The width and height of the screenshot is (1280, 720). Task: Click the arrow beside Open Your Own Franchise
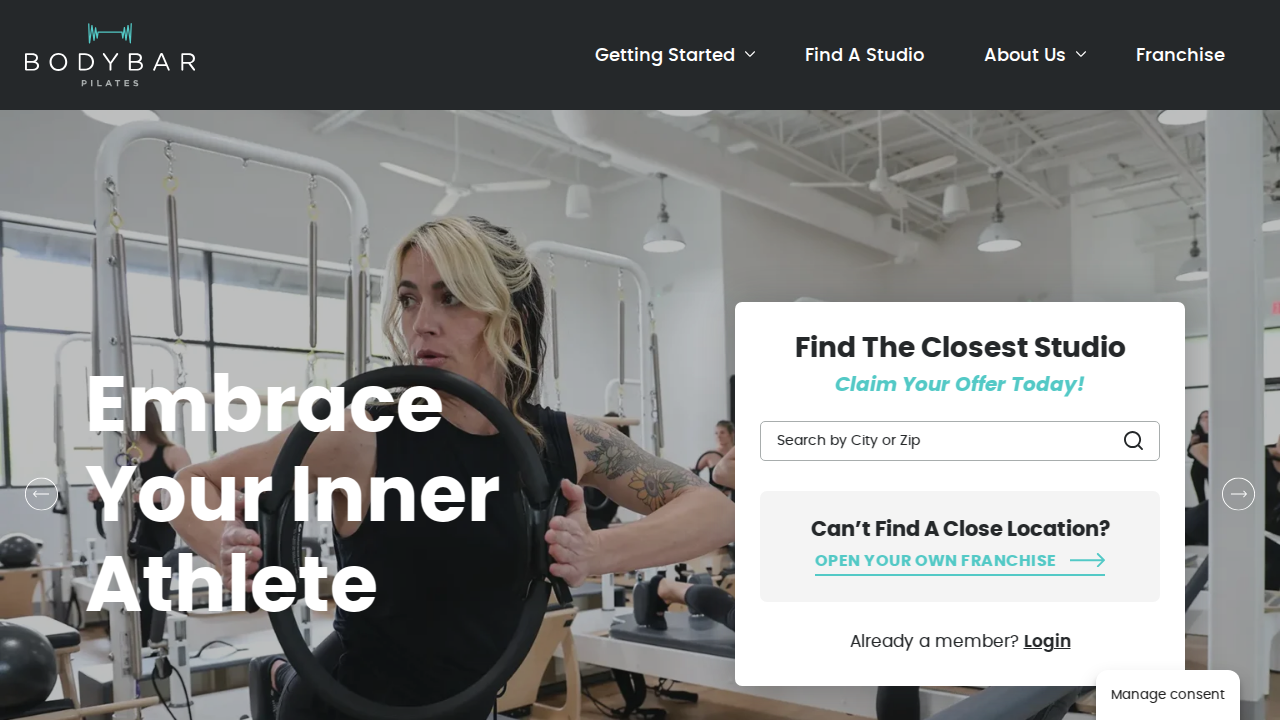1087,561
